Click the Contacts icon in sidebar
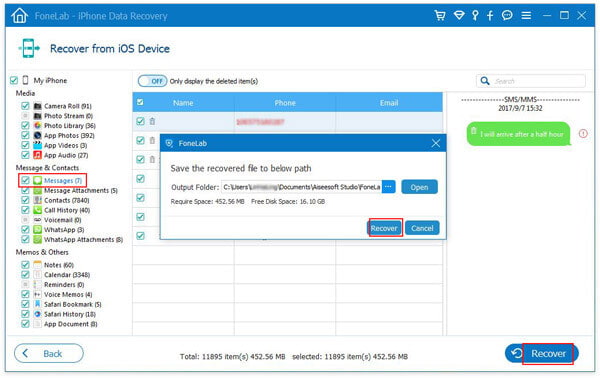The image size is (600, 378). (x=38, y=200)
